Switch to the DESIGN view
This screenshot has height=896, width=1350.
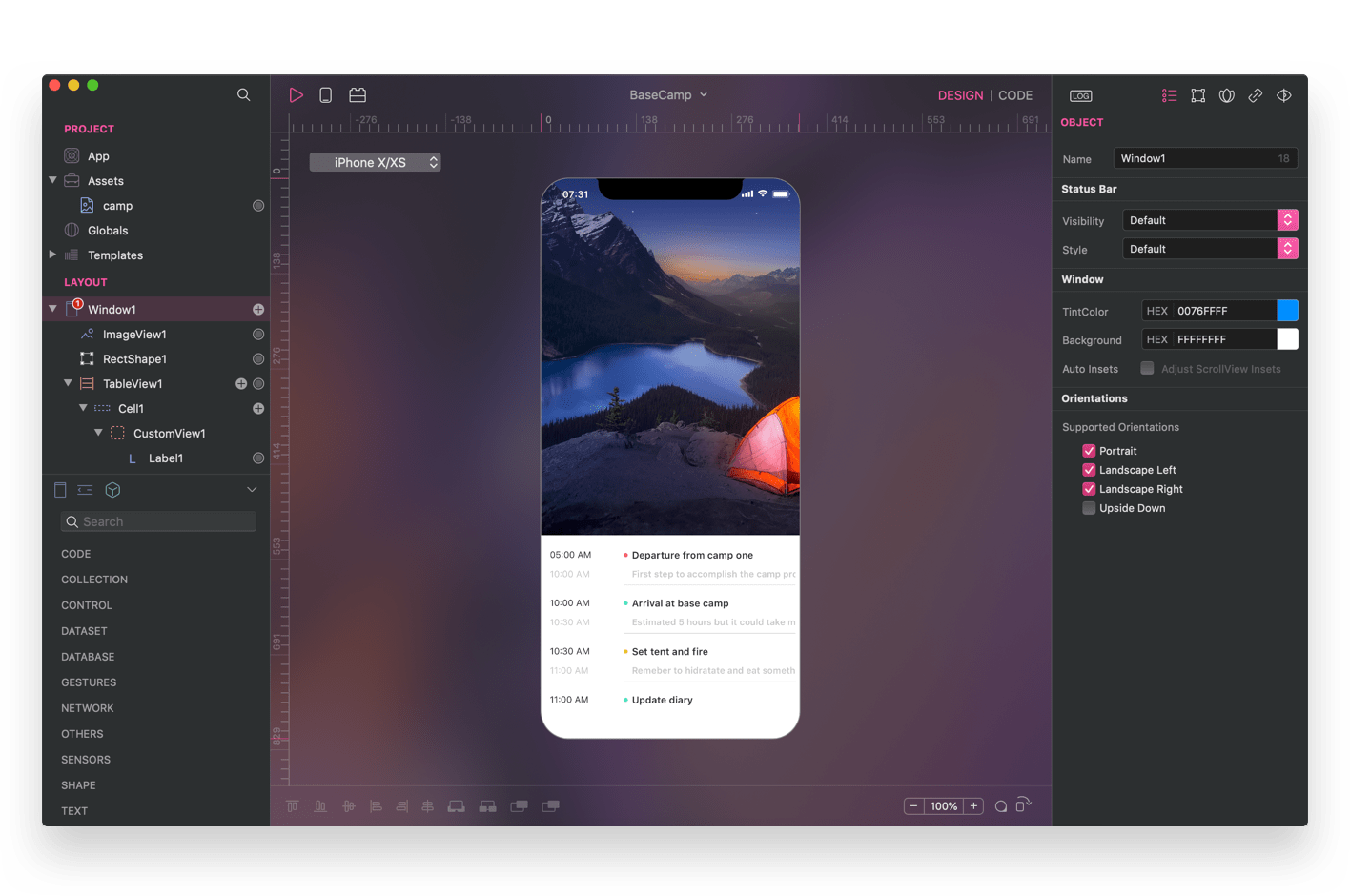click(960, 95)
